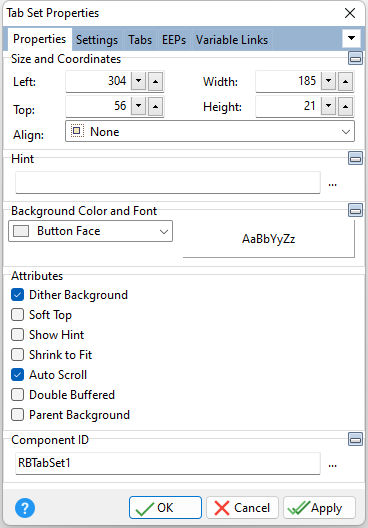
Task: Switch to the Settings tab
Action: (x=97, y=40)
